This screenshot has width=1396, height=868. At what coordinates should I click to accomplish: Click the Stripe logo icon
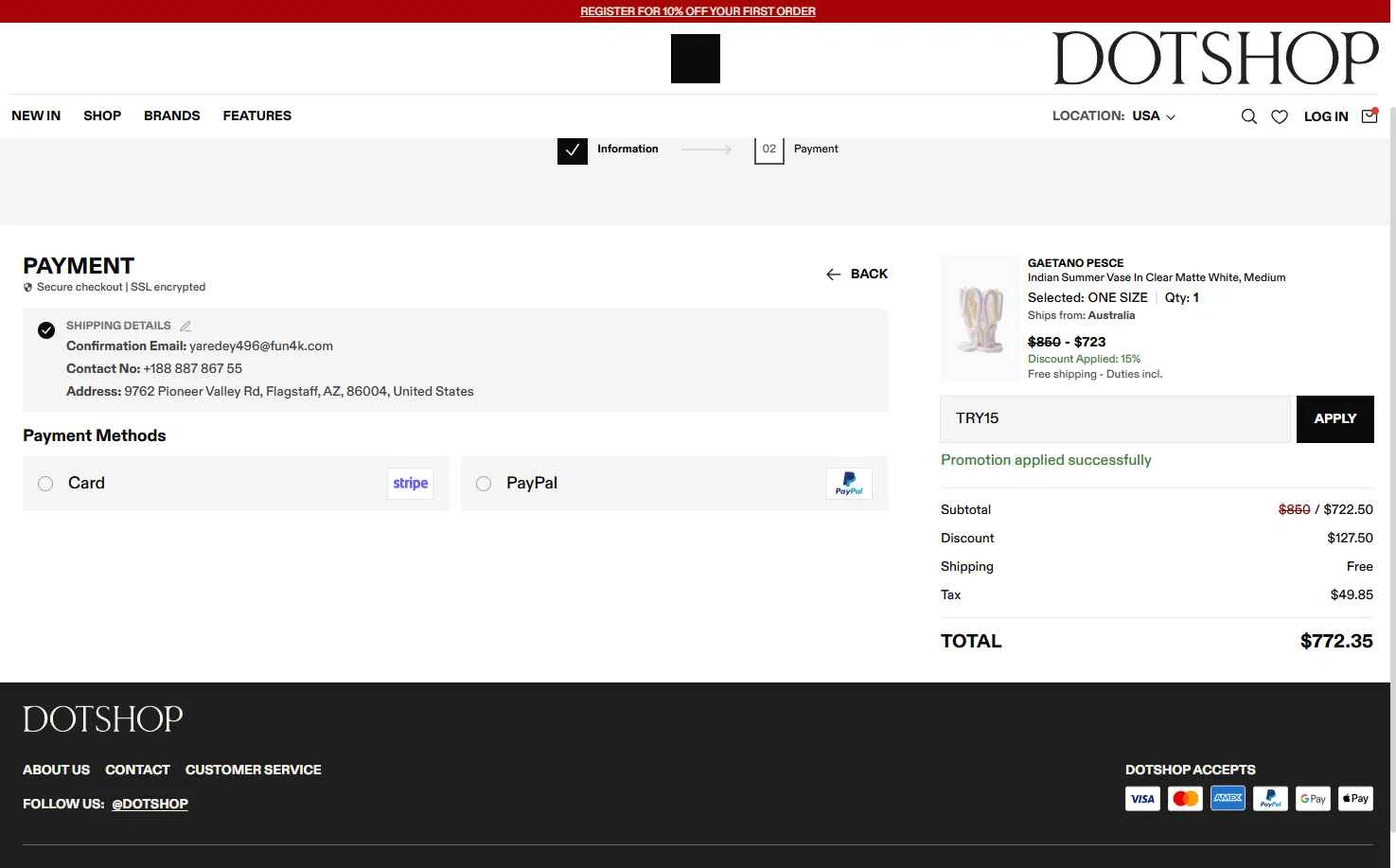(411, 483)
